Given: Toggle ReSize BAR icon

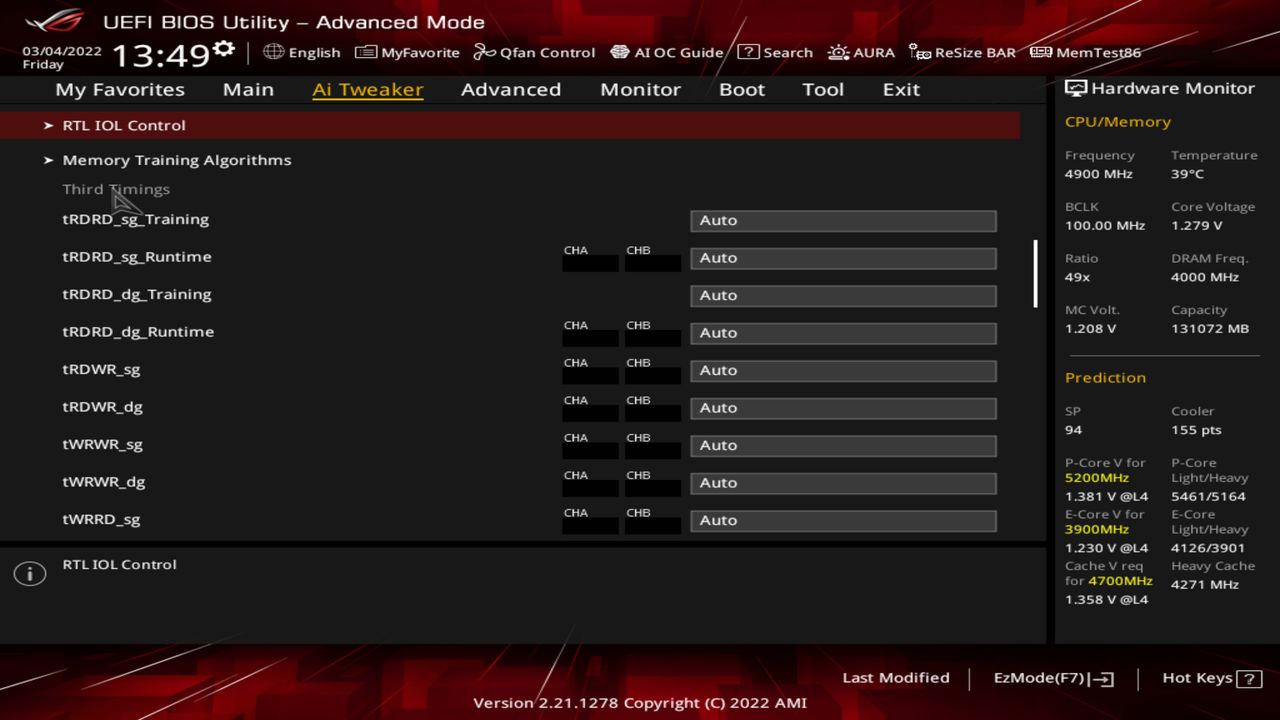Looking at the screenshot, I should pyautogui.click(x=920, y=52).
